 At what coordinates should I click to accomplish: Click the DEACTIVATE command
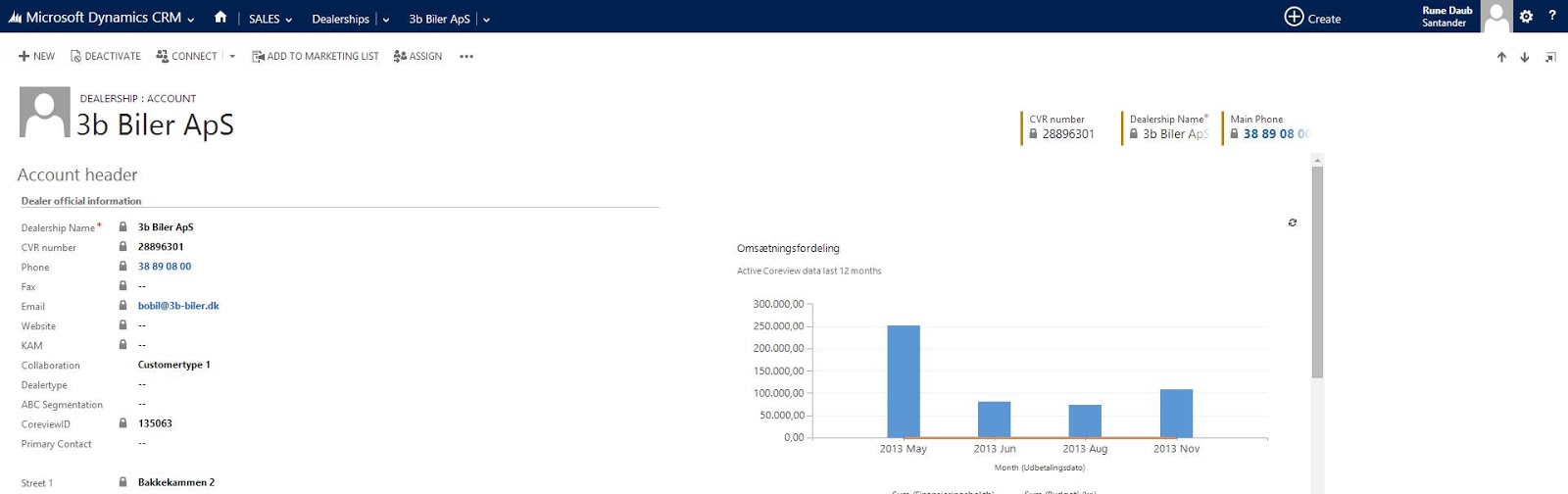106,56
